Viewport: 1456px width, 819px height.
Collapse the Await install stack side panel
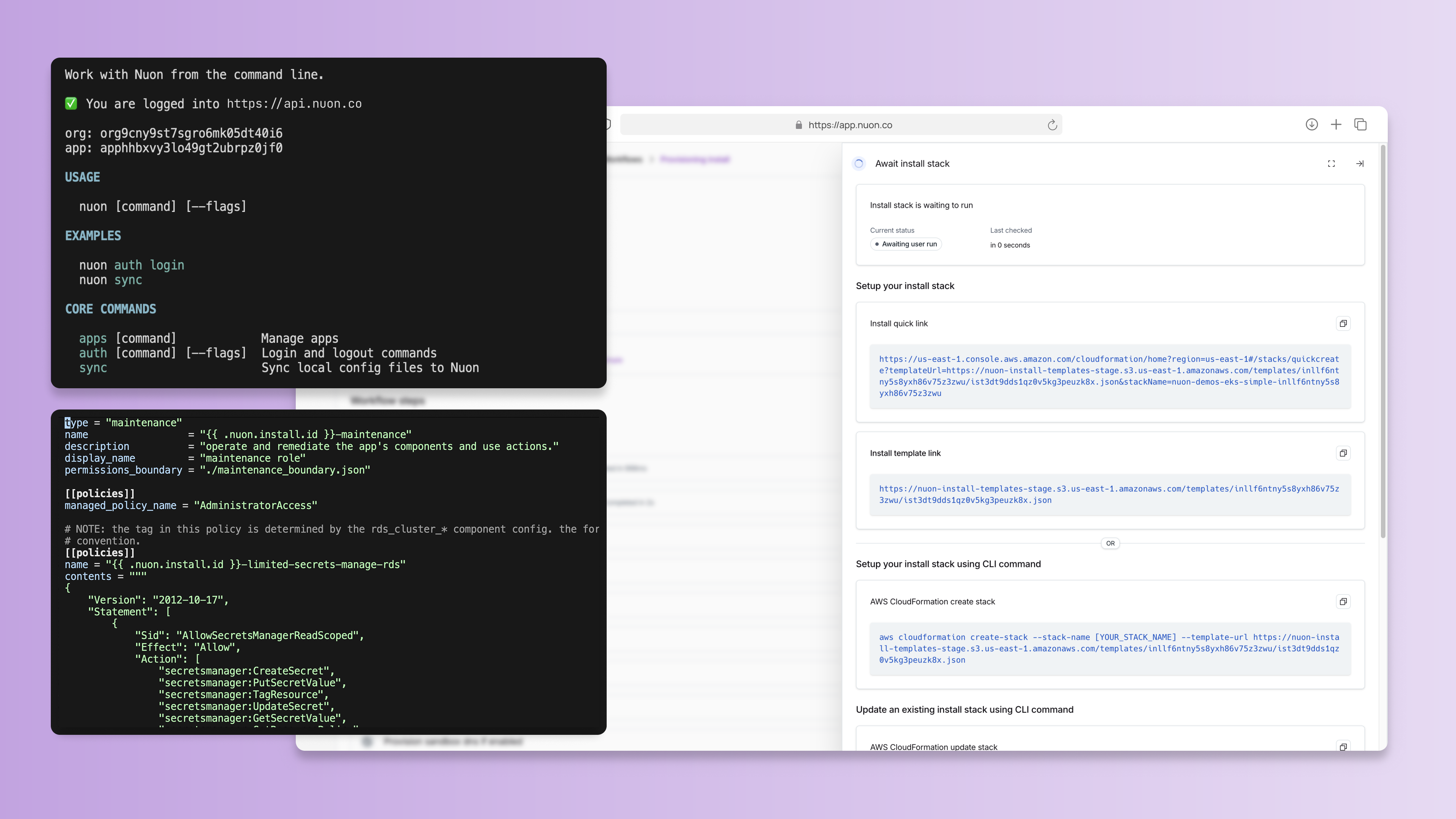pos(1359,164)
